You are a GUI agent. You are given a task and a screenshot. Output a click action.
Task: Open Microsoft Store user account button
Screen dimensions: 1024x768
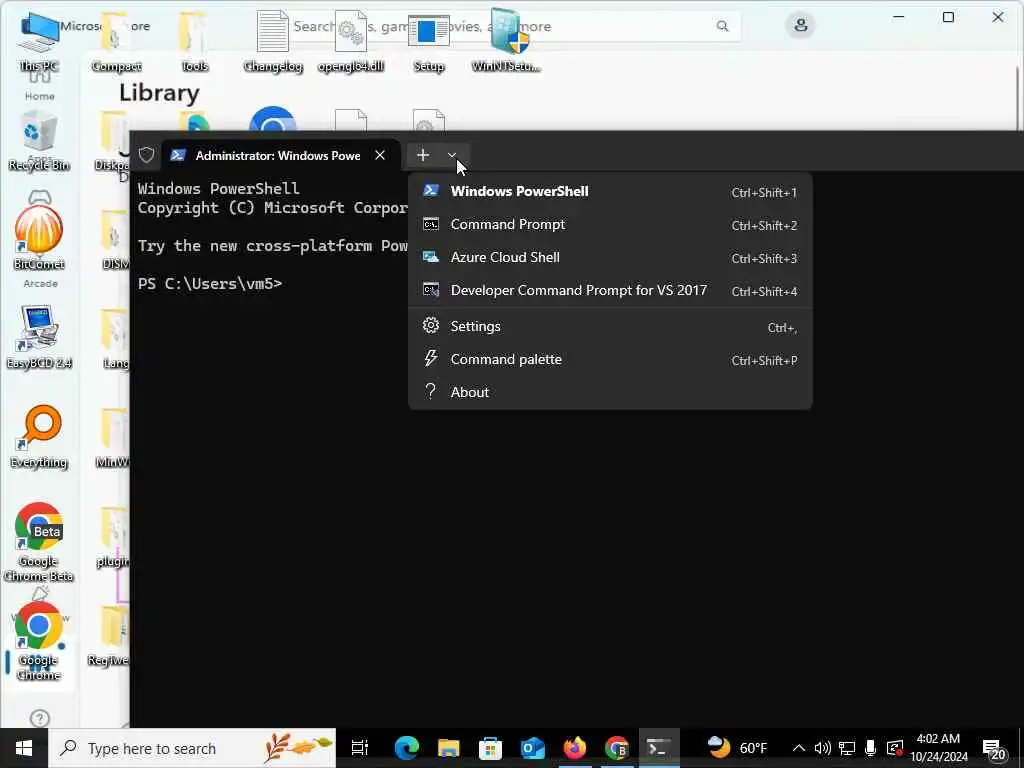click(801, 26)
